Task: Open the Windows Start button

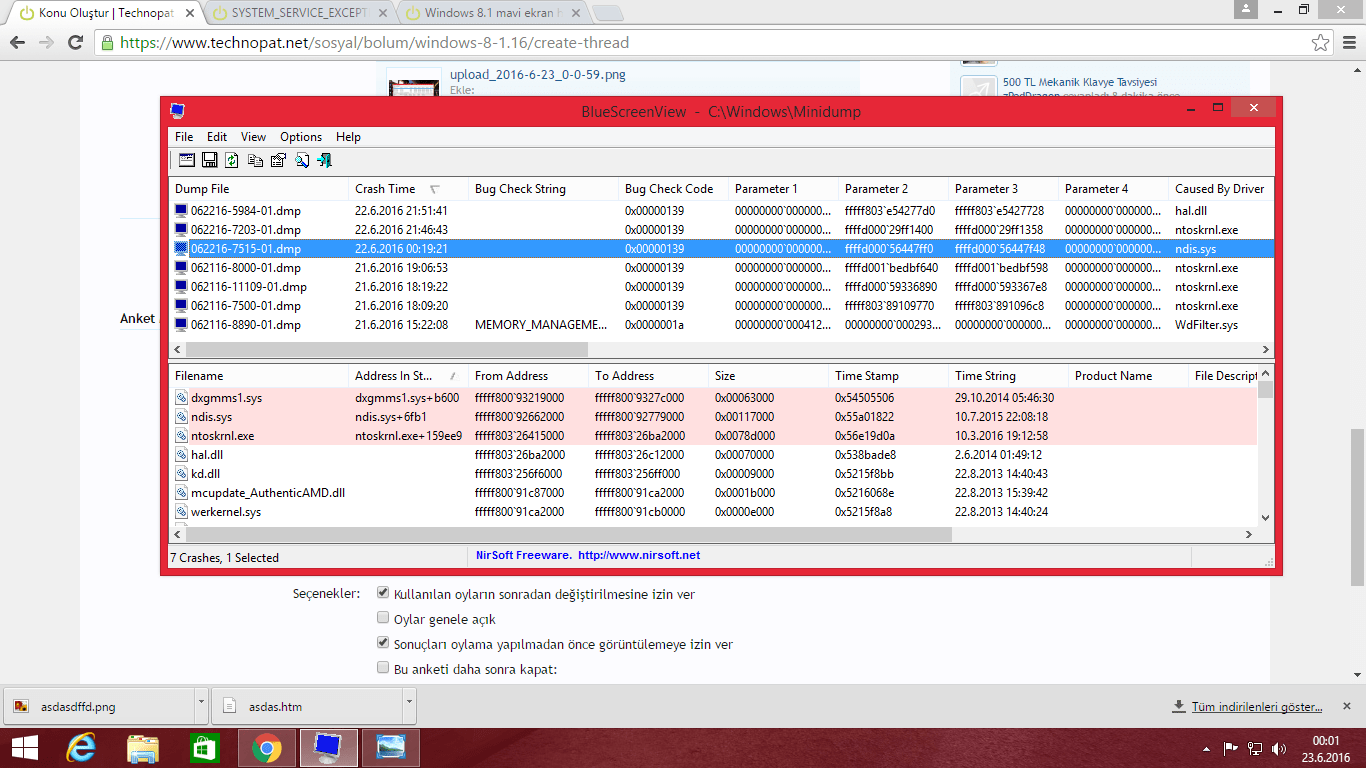Action: tap(24, 748)
